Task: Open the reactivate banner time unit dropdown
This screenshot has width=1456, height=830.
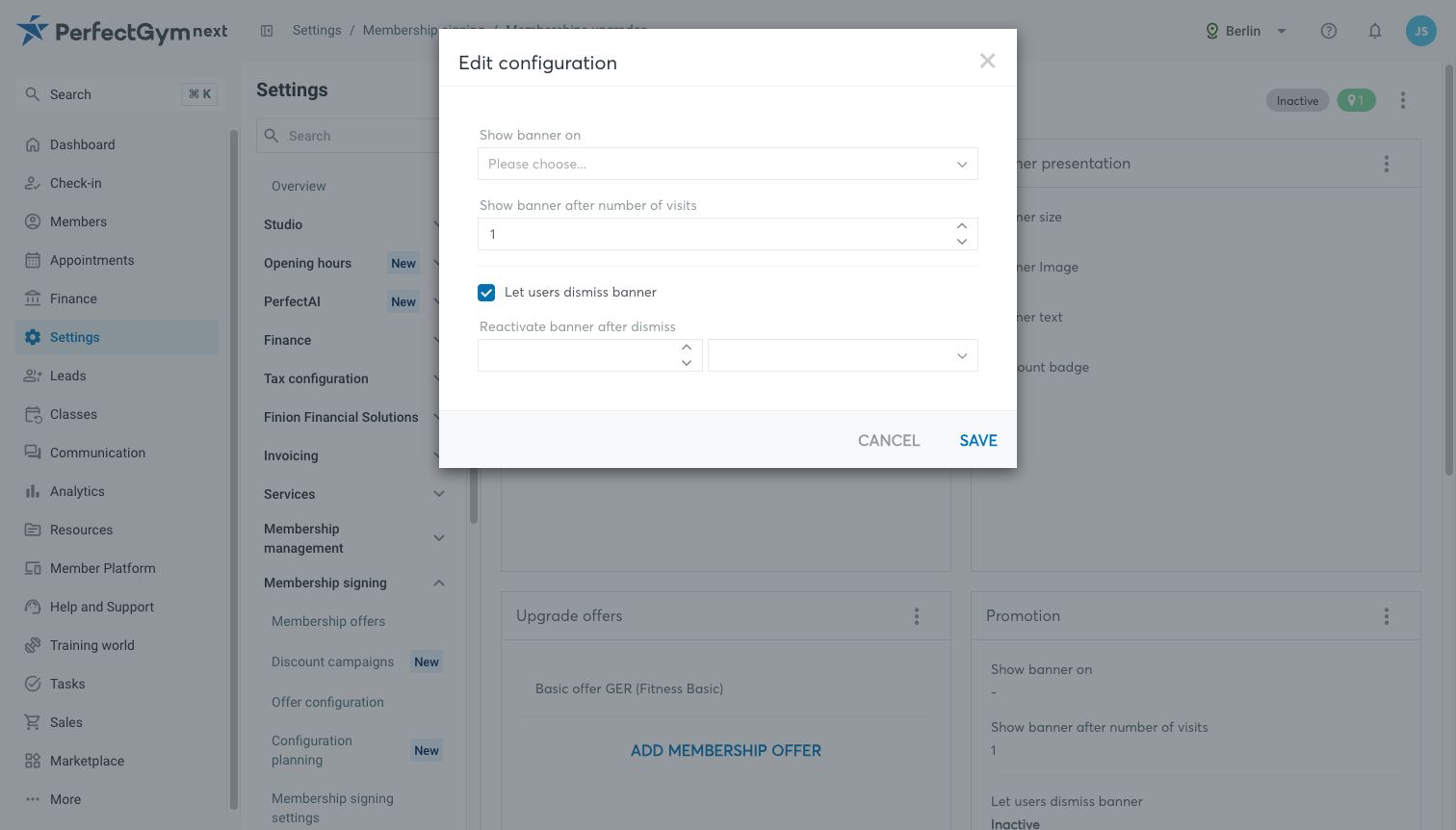Action: coord(843,355)
